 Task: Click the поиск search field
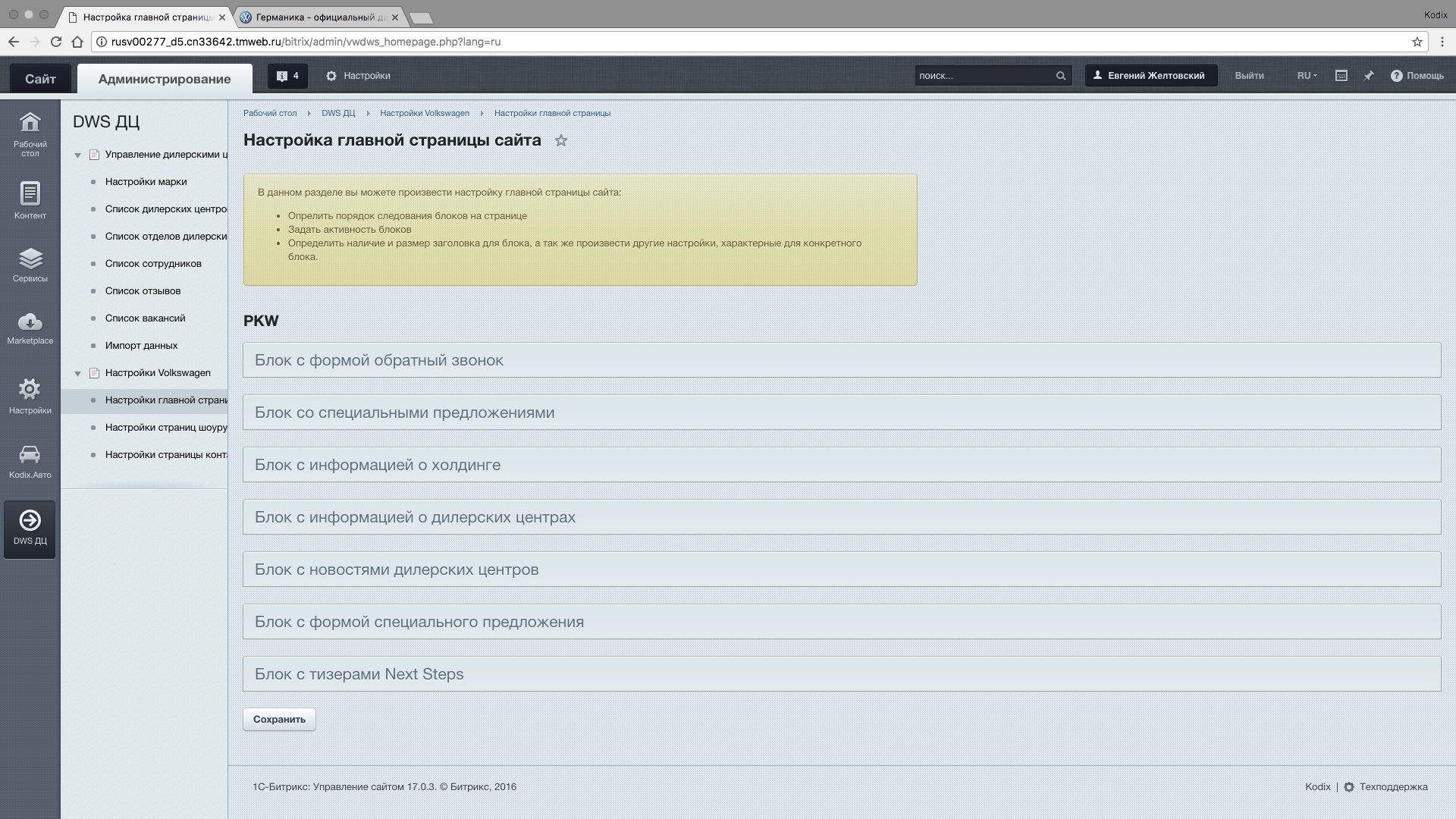984,76
